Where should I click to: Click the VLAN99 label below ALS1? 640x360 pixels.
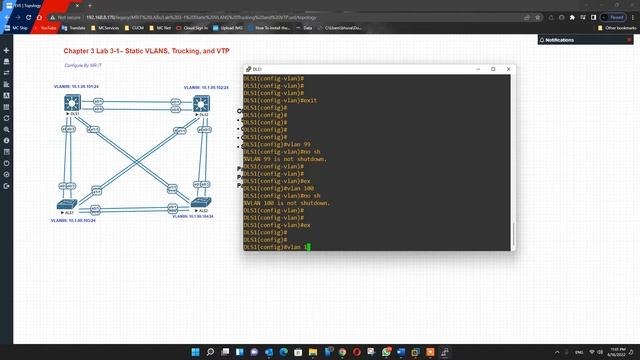coord(73,220)
